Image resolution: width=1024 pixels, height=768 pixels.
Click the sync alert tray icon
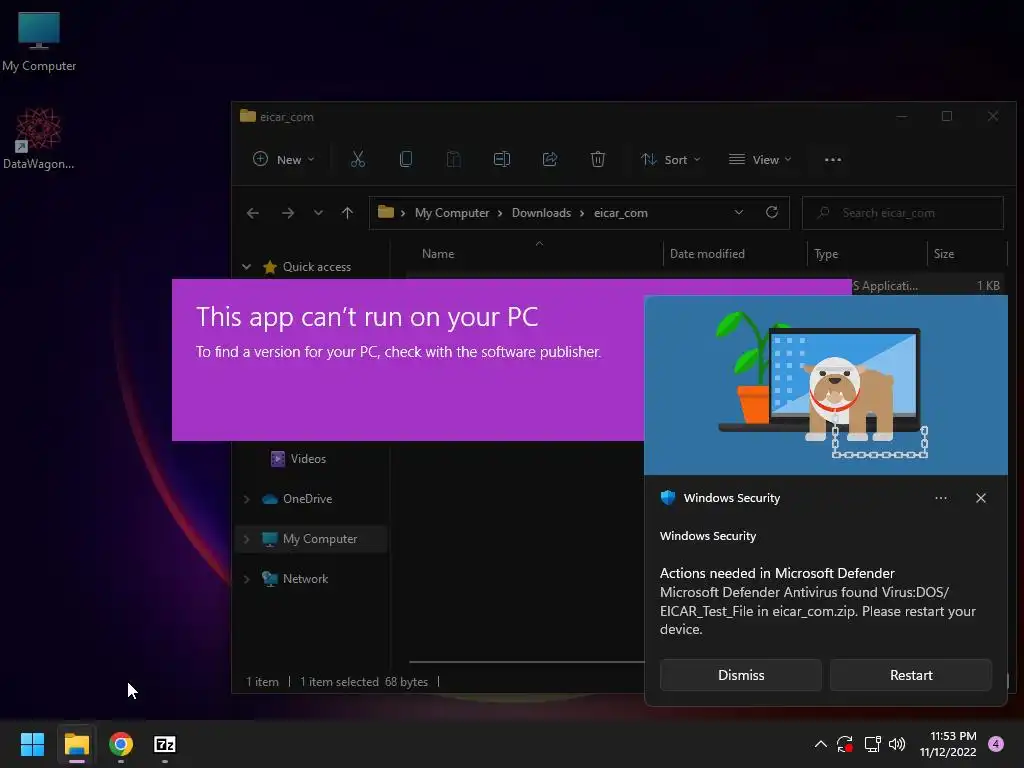pos(845,744)
